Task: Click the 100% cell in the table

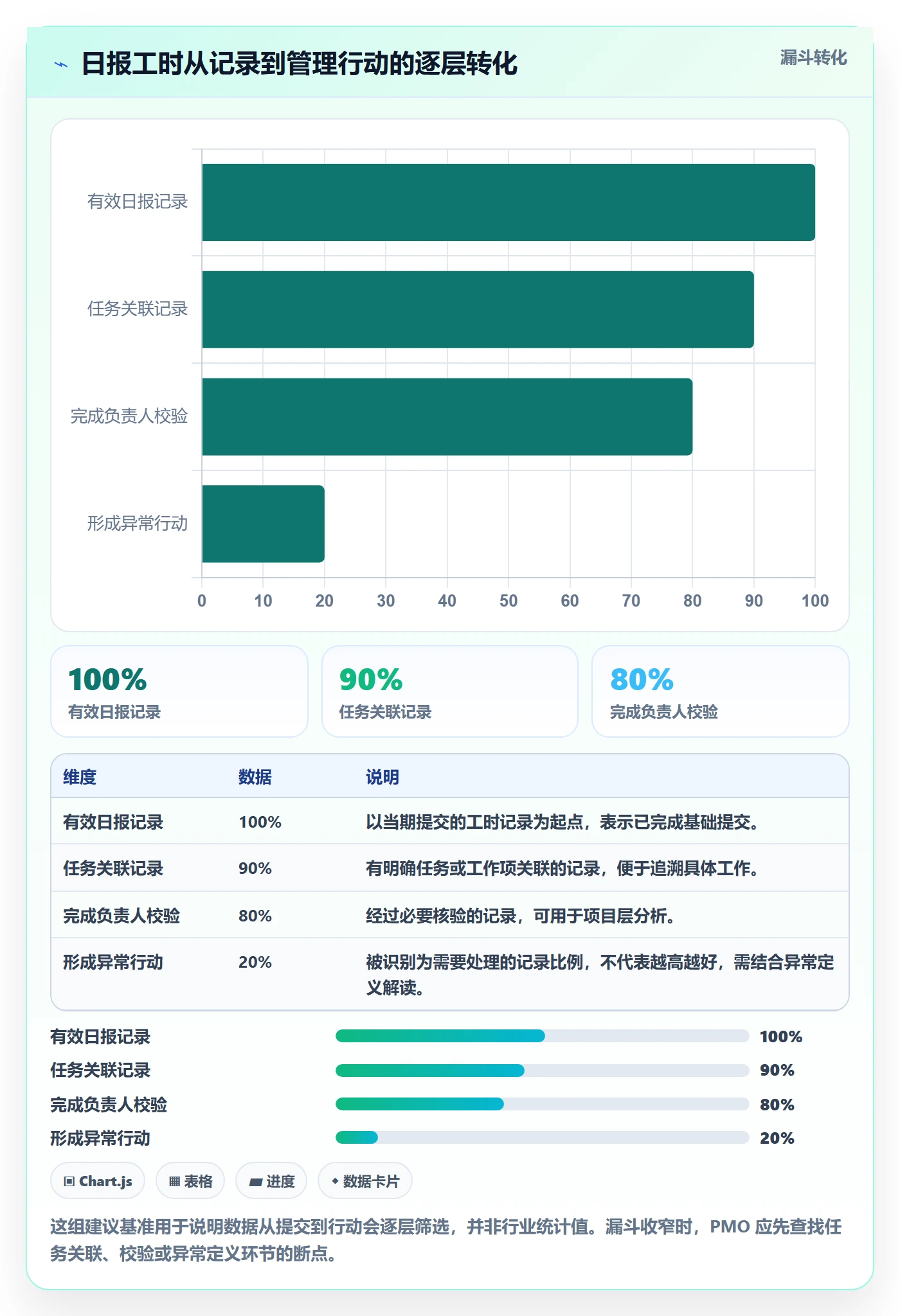Action: click(x=260, y=822)
